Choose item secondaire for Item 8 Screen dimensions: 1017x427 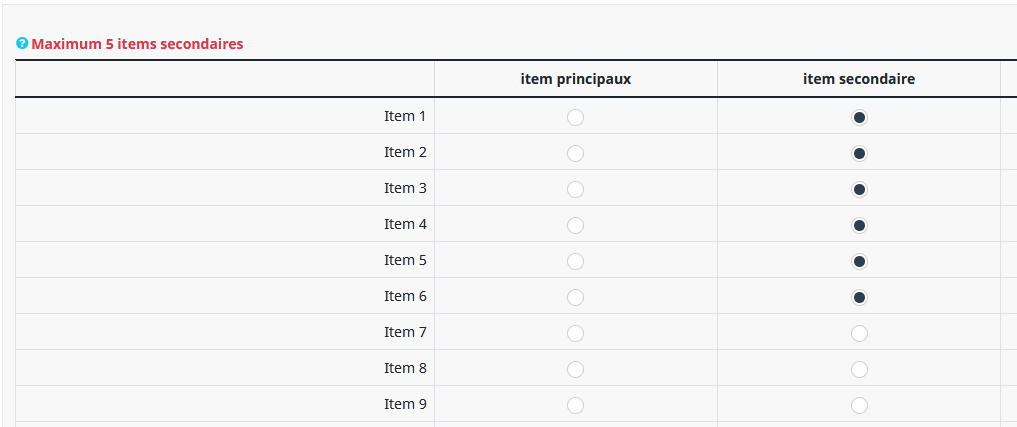coord(859,369)
